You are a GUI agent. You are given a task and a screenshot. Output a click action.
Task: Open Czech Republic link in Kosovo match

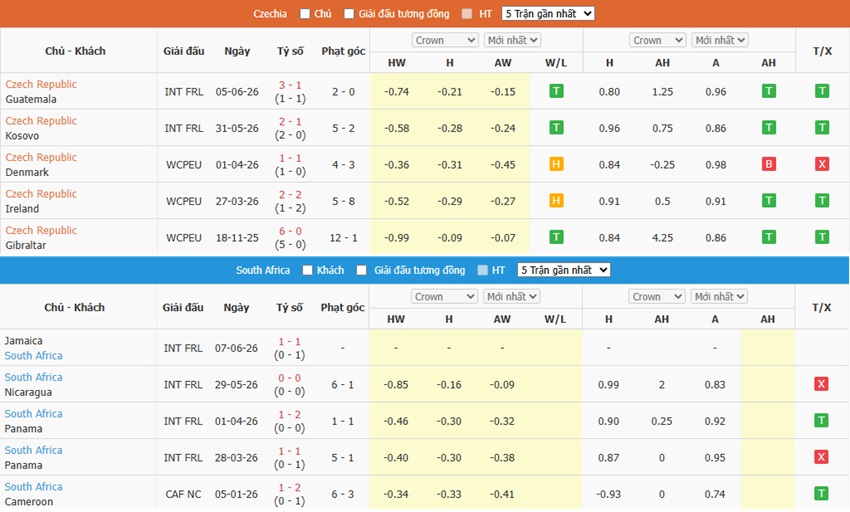pos(41,120)
